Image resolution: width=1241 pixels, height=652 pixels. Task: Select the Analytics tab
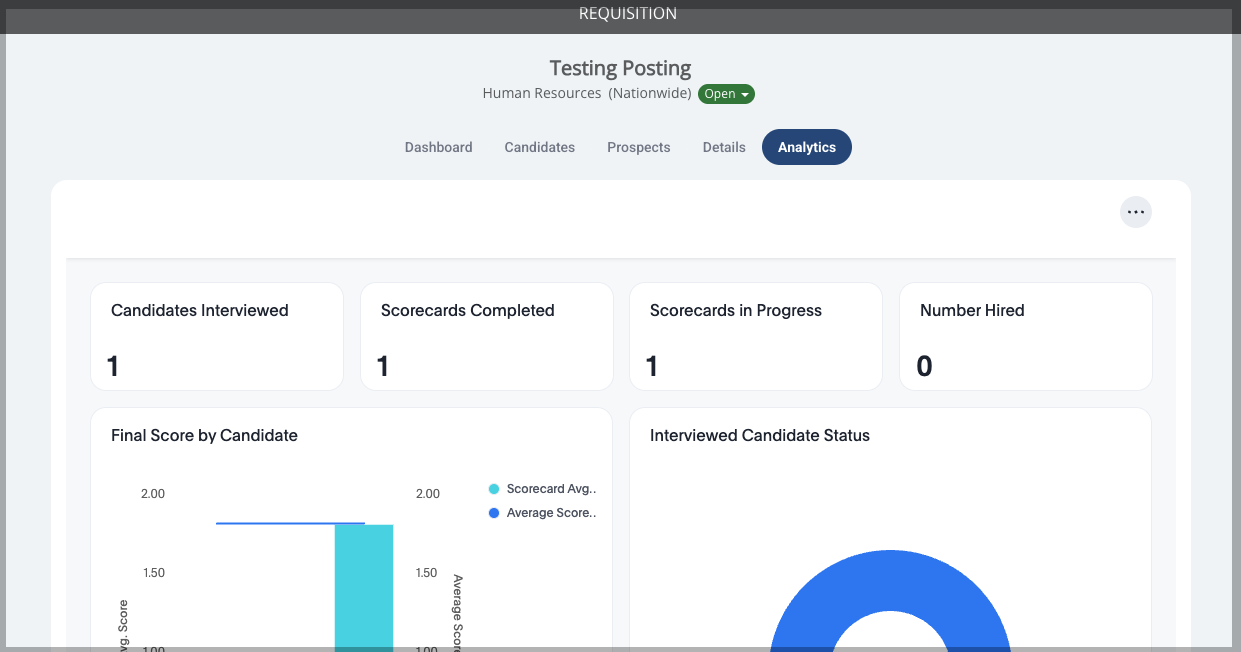coord(807,147)
